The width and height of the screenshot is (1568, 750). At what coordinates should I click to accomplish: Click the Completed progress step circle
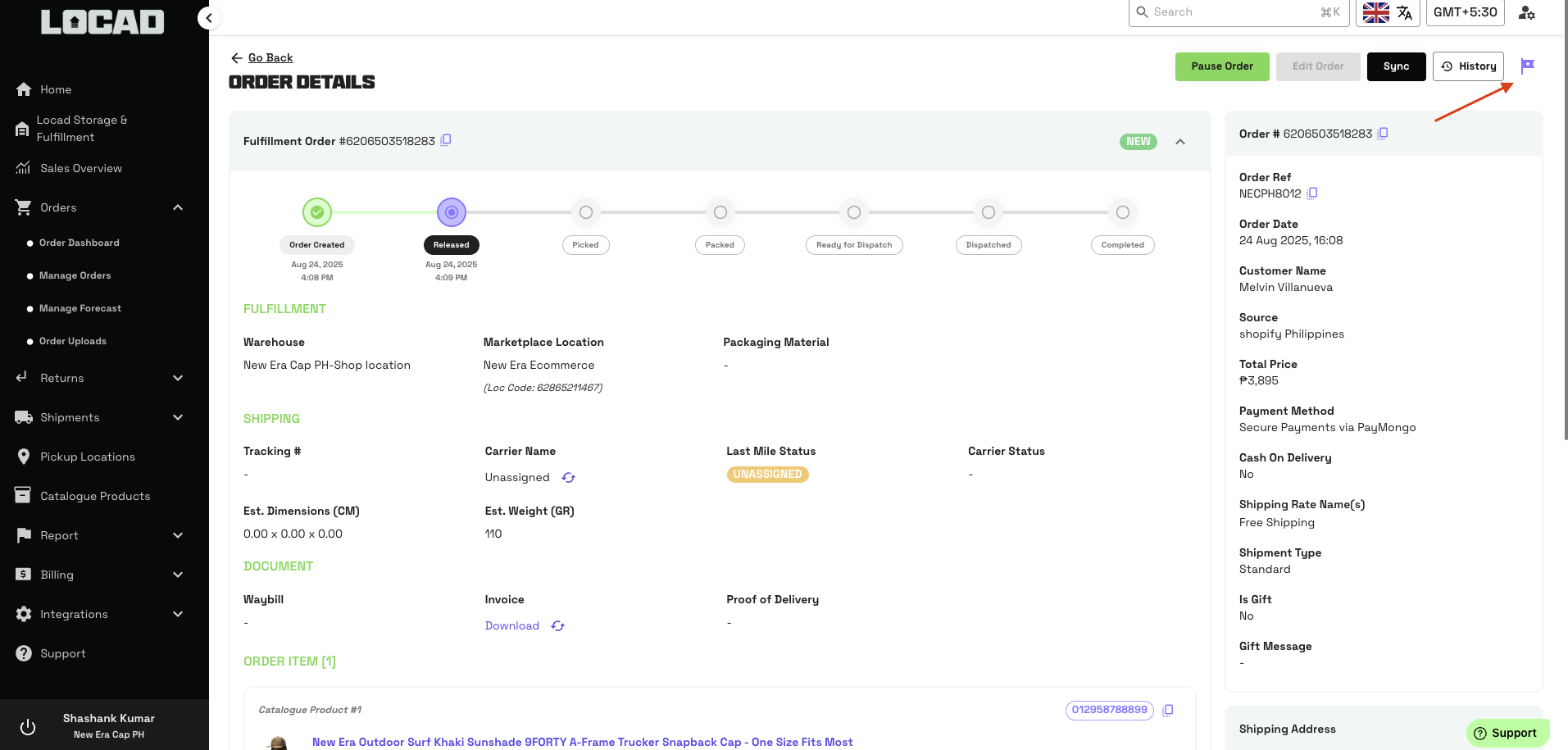pyautogui.click(x=1123, y=212)
